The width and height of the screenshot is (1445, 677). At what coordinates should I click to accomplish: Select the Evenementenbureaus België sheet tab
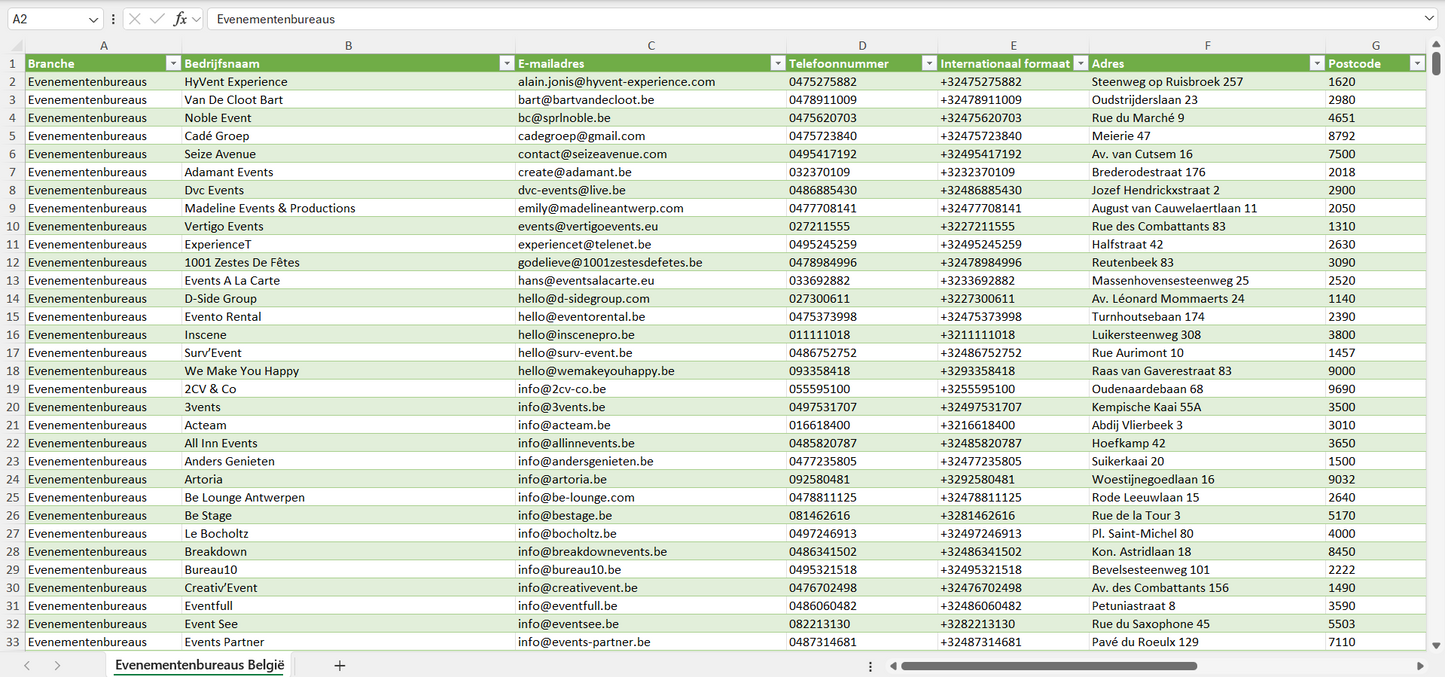(x=199, y=665)
